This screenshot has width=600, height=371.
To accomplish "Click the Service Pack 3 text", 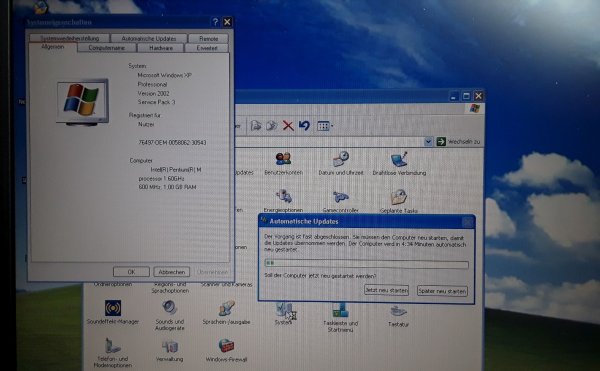I will coord(157,102).
